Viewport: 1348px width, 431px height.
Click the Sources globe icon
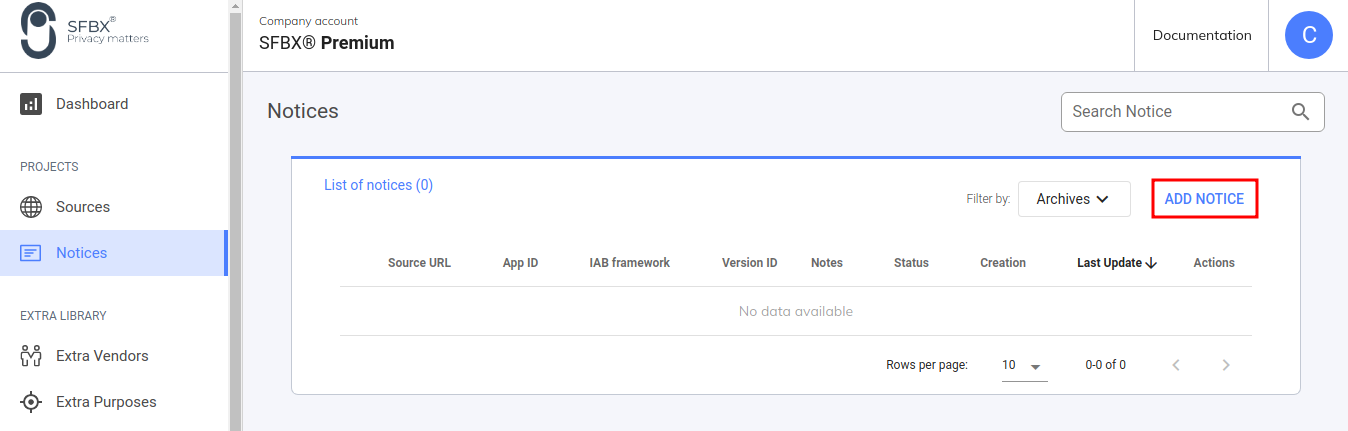[x=31, y=207]
